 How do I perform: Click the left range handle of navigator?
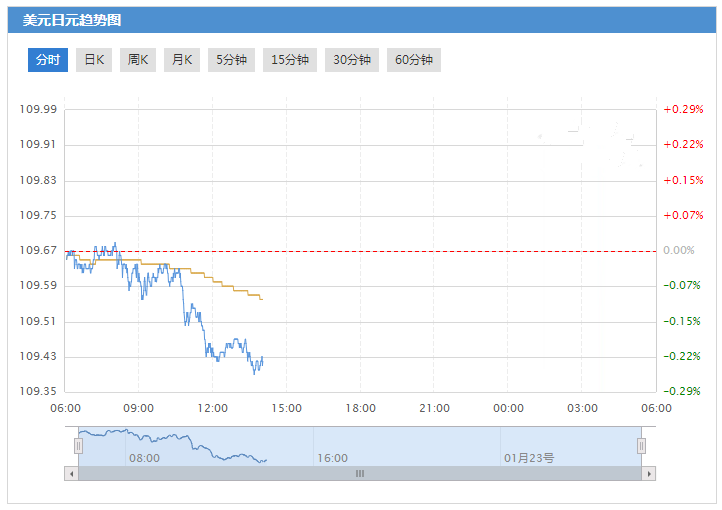tap(78, 446)
